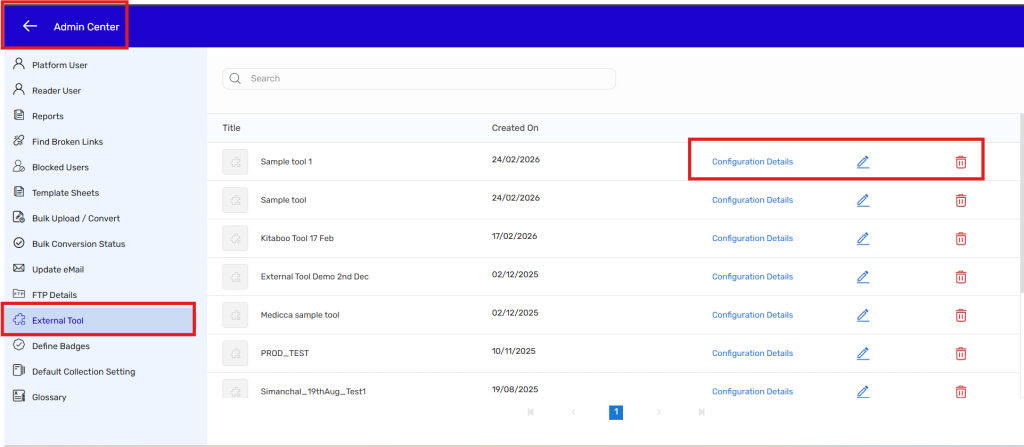Click the Sample tool thumbnail image
The height and width of the screenshot is (447, 1024).
(235, 200)
